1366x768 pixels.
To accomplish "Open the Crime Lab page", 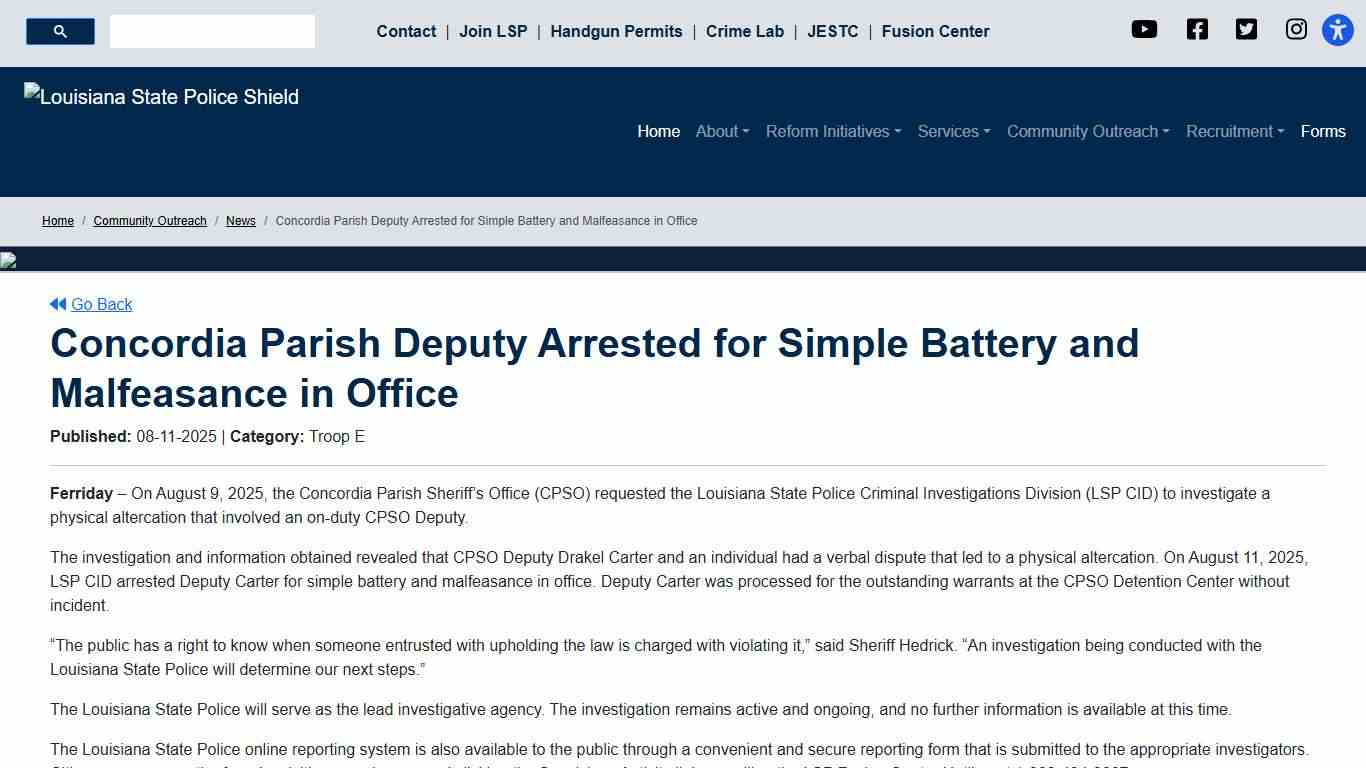I will click(744, 31).
